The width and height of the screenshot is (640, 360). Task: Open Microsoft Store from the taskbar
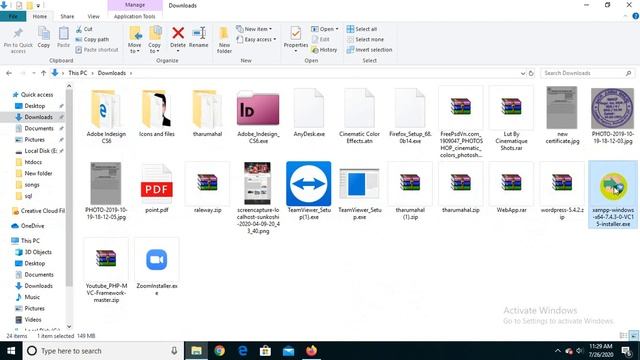click(x=265, y=351)
